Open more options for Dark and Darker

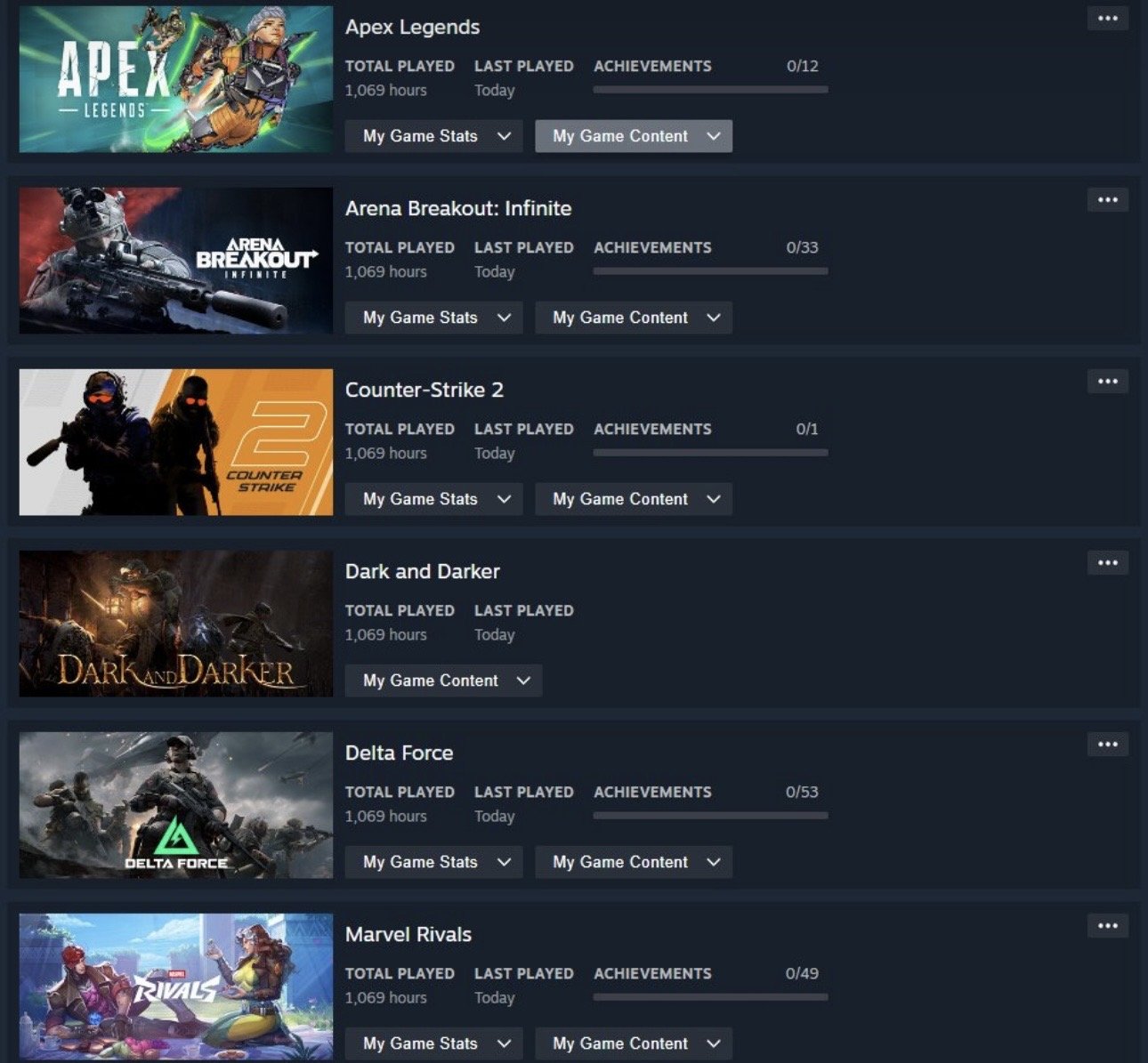pos(1107,563)
